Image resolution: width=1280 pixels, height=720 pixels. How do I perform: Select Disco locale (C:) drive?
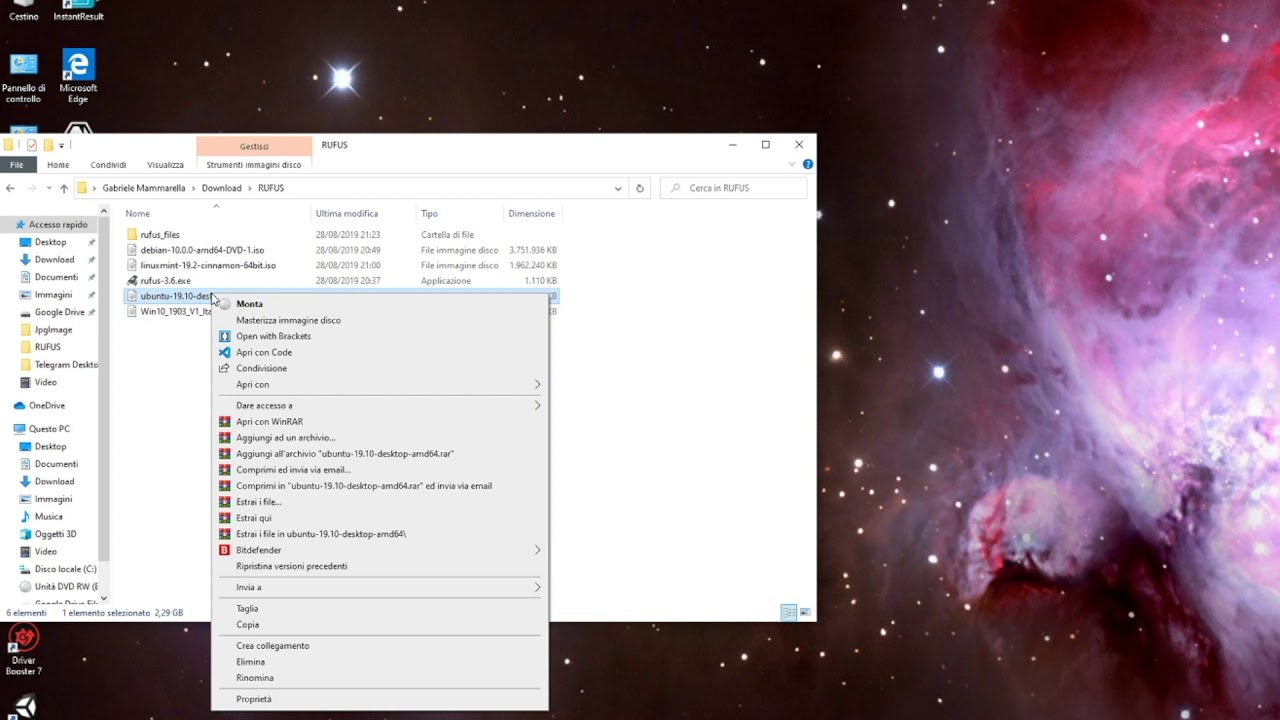65,569
